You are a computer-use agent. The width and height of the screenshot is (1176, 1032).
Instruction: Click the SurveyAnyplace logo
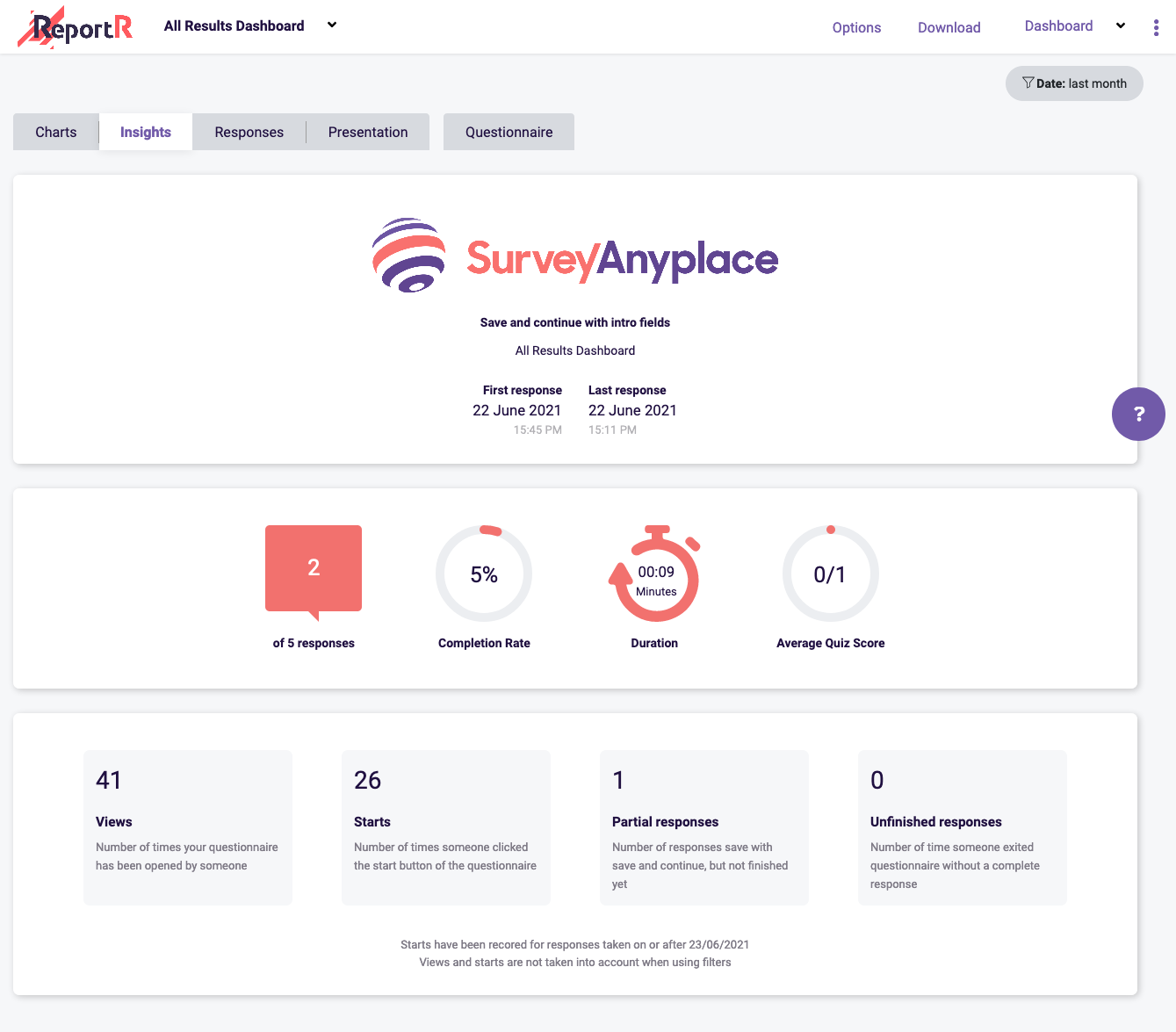coord(575,256)
